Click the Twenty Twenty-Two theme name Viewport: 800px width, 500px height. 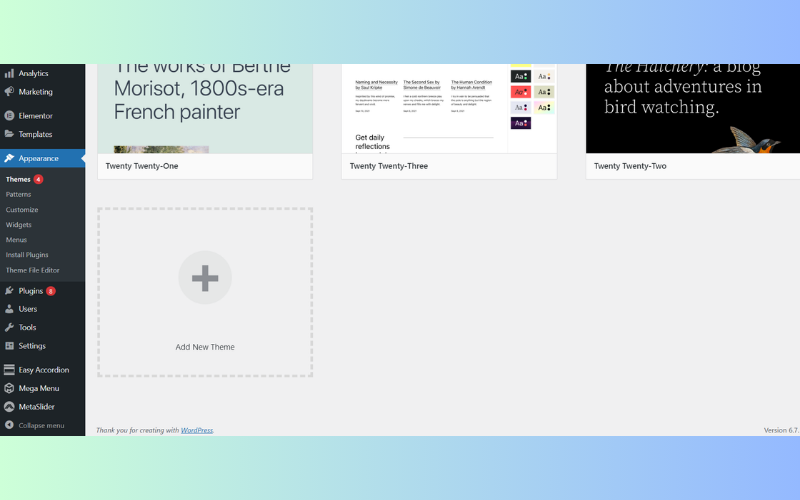[630, 166]
